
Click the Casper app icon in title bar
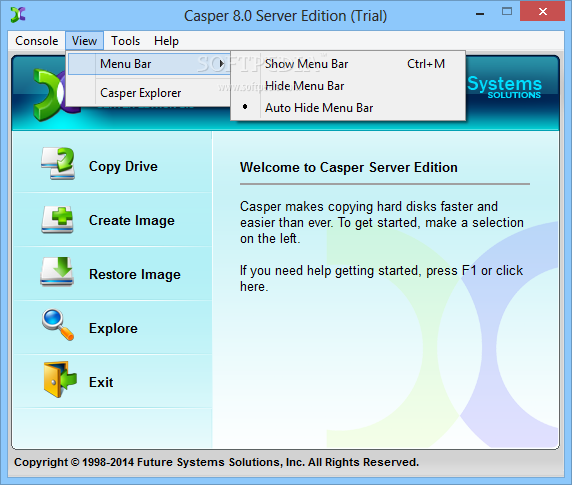[x=18, y=15]
